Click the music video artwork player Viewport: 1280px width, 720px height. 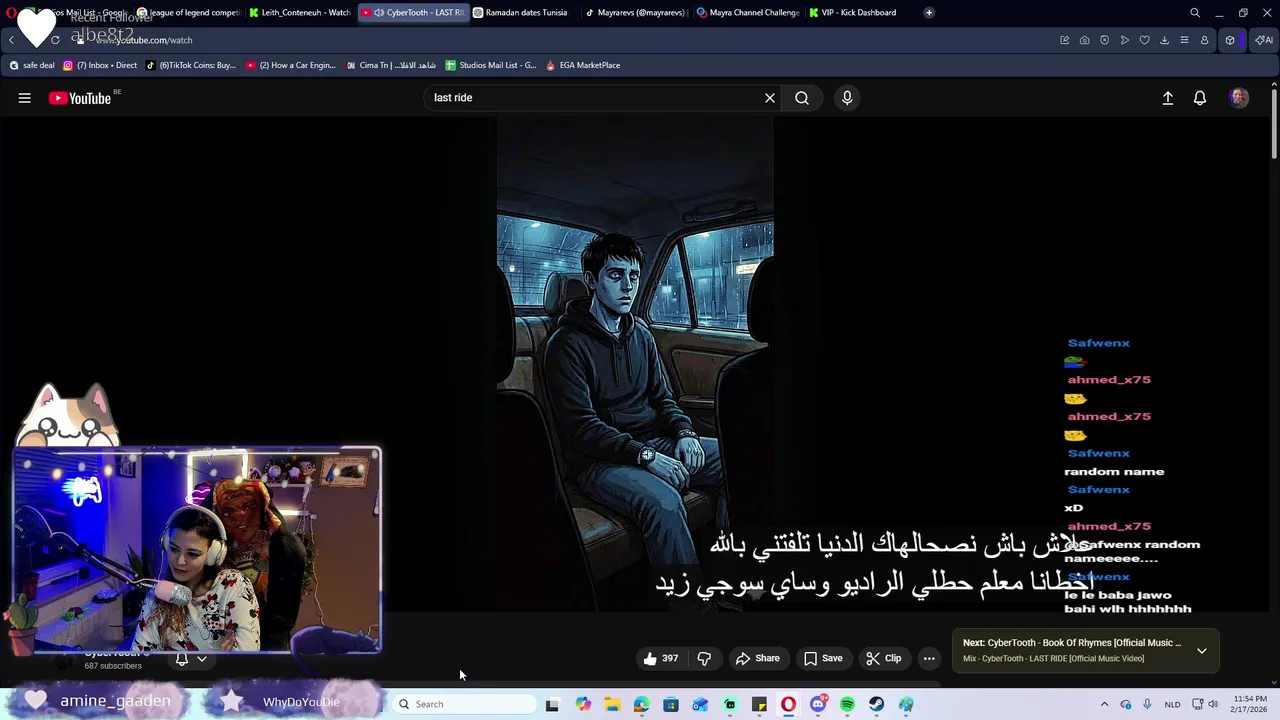click(635, 365)
